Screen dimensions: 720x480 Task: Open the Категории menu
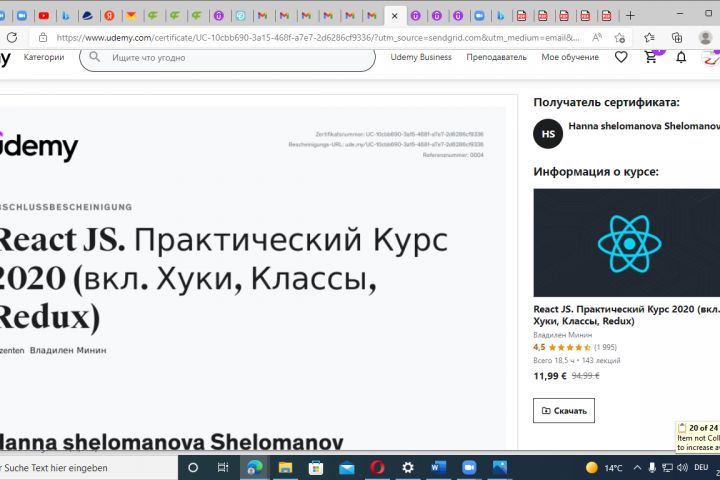click(44, 57)
